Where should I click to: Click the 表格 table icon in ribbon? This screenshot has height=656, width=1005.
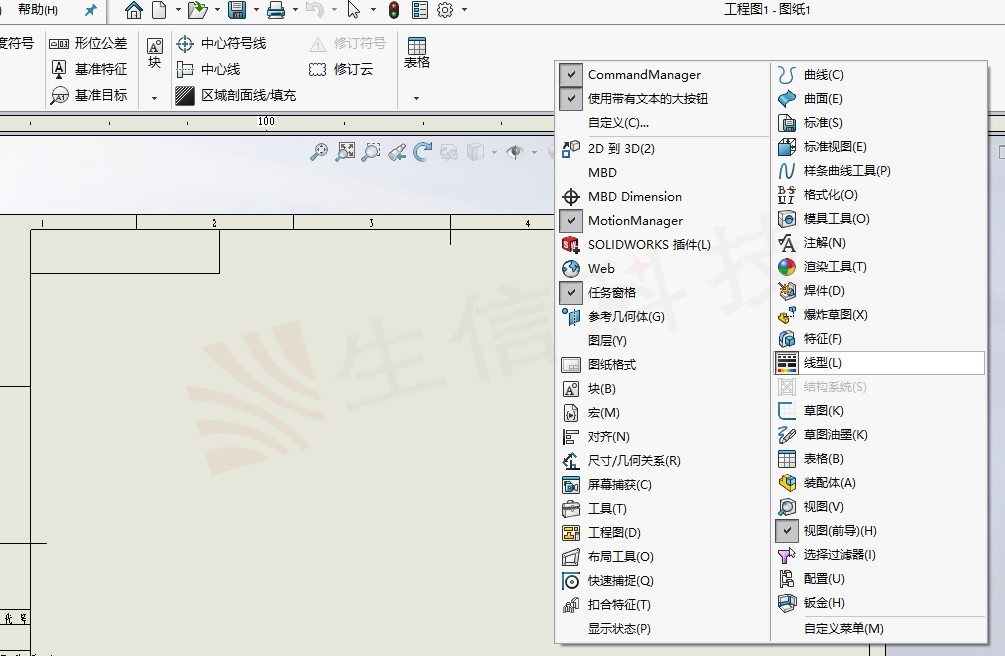click(x=417, y=46)
